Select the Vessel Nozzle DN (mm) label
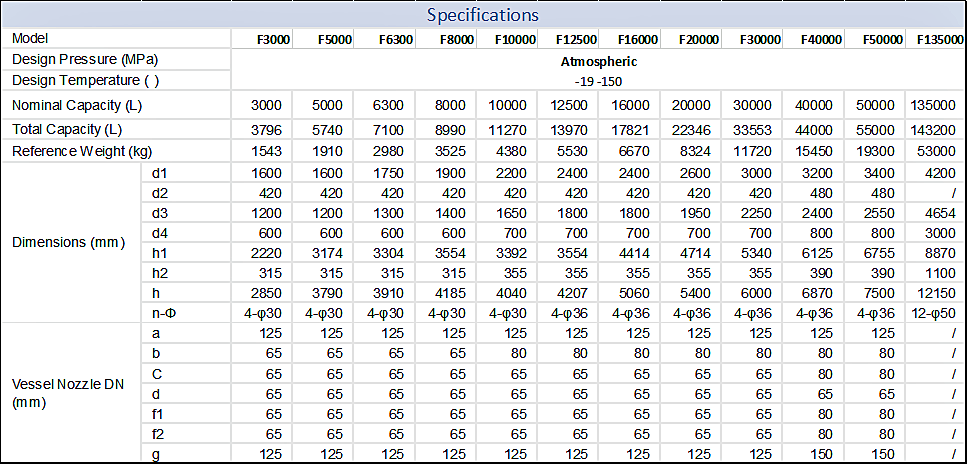 point(67,392)
